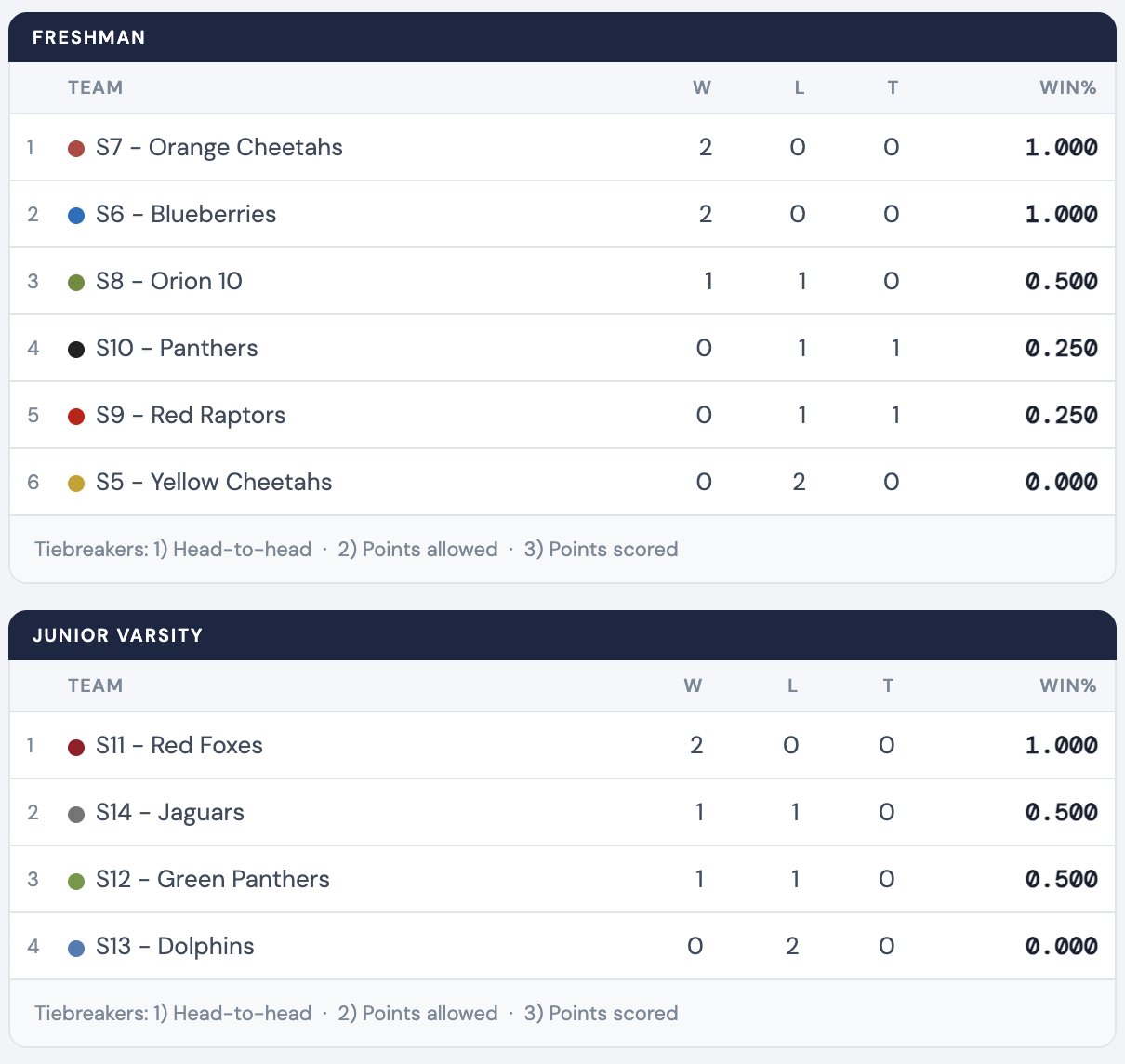Click the WIN% column header in Freshman
Screen dimensions: 1125x1064
pos(1067,88)
